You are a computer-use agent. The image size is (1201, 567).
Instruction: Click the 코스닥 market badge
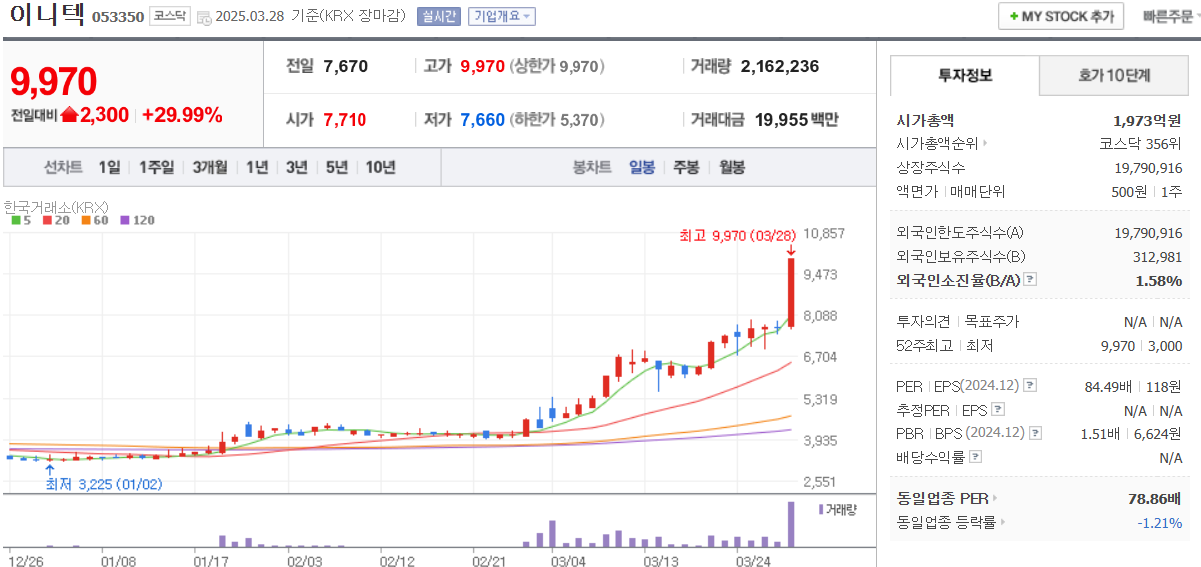coord(170,16)
